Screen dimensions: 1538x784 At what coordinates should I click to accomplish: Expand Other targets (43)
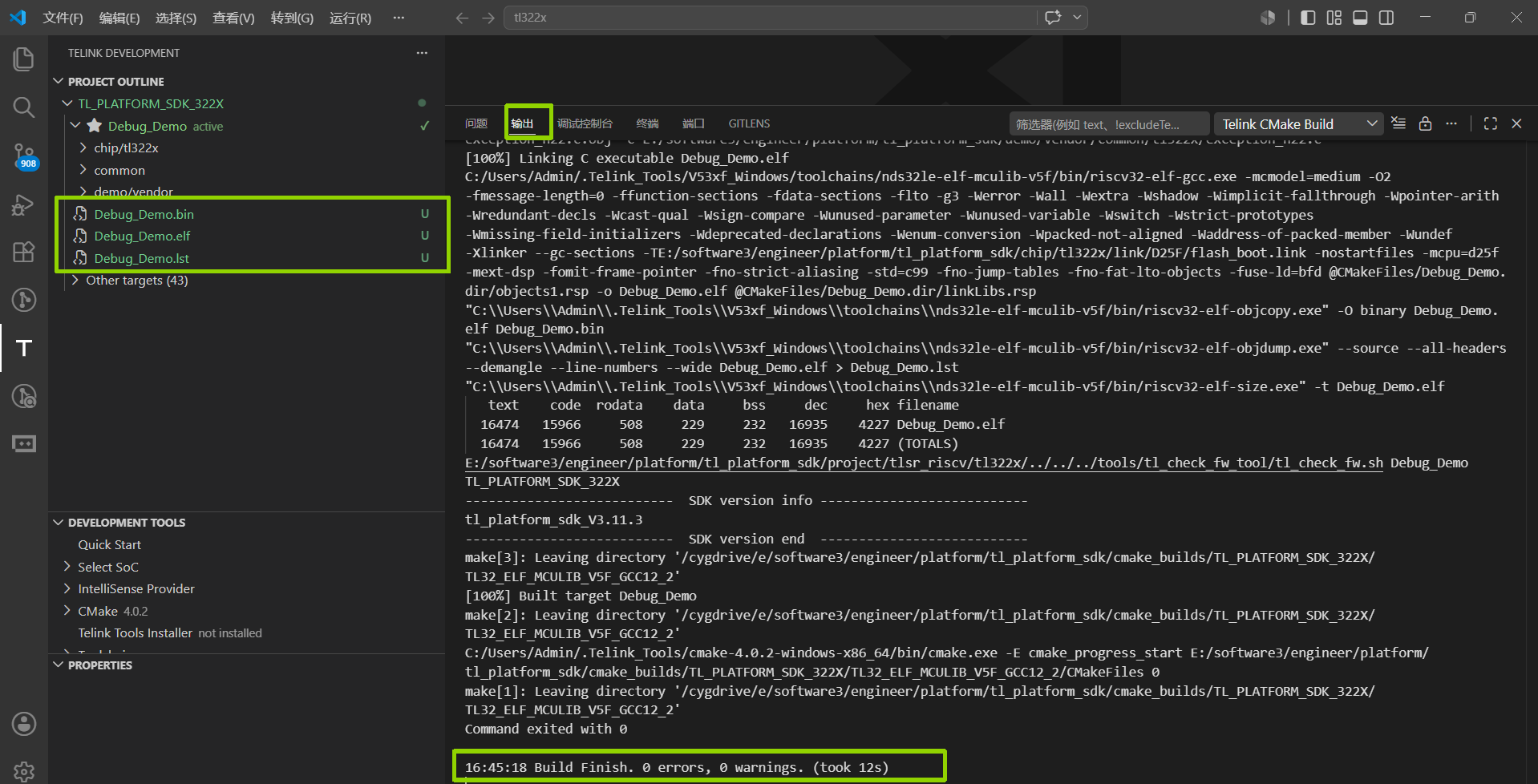click(x=75, y=280)
